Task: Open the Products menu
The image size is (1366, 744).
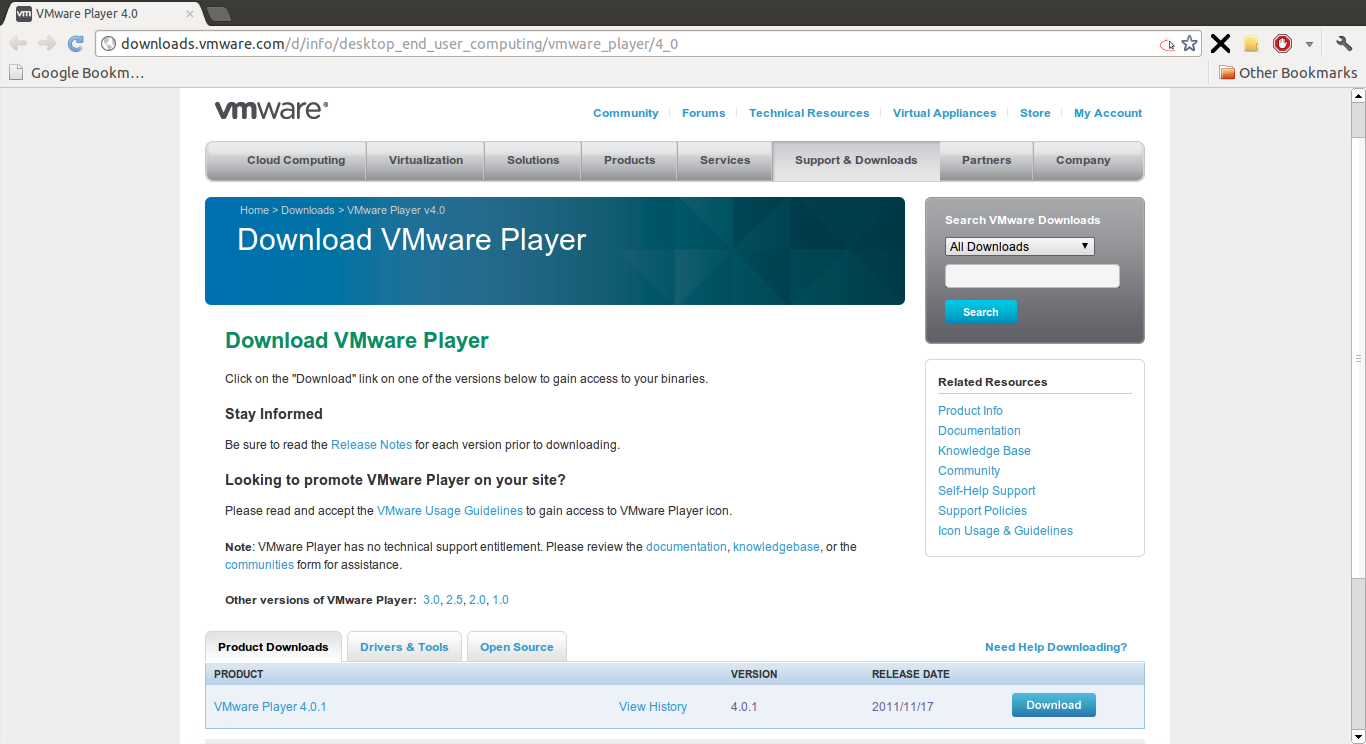Action: (629, 160)
